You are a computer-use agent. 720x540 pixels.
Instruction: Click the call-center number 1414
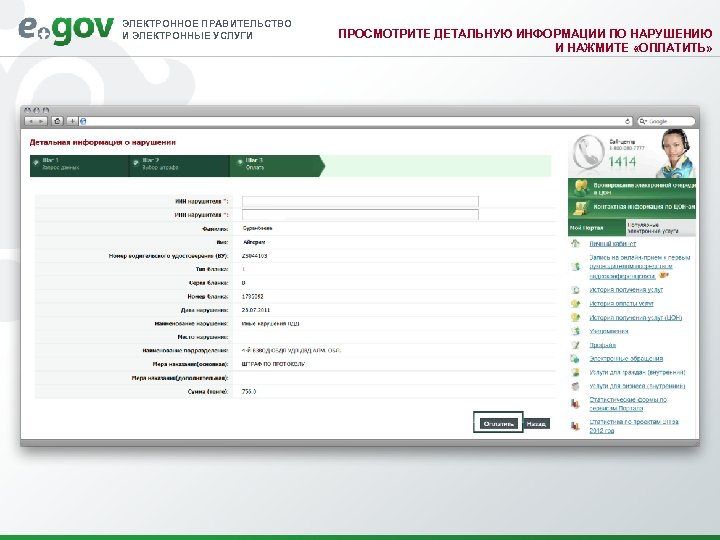(622, 162)
